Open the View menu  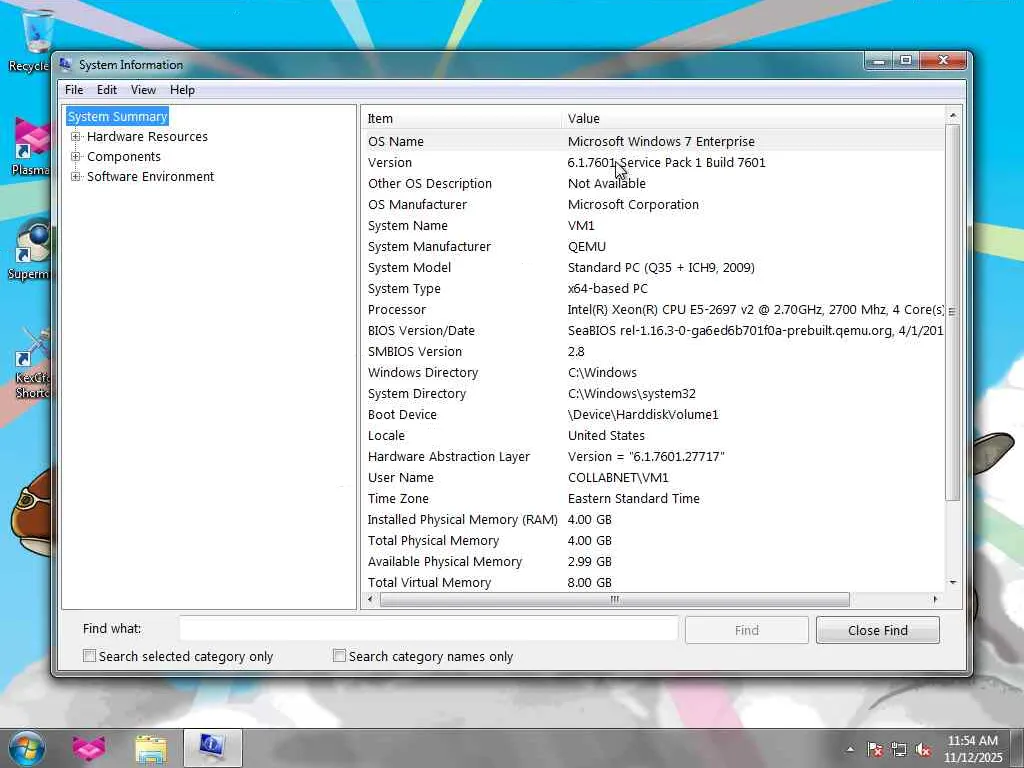click(x=143, y=89)
